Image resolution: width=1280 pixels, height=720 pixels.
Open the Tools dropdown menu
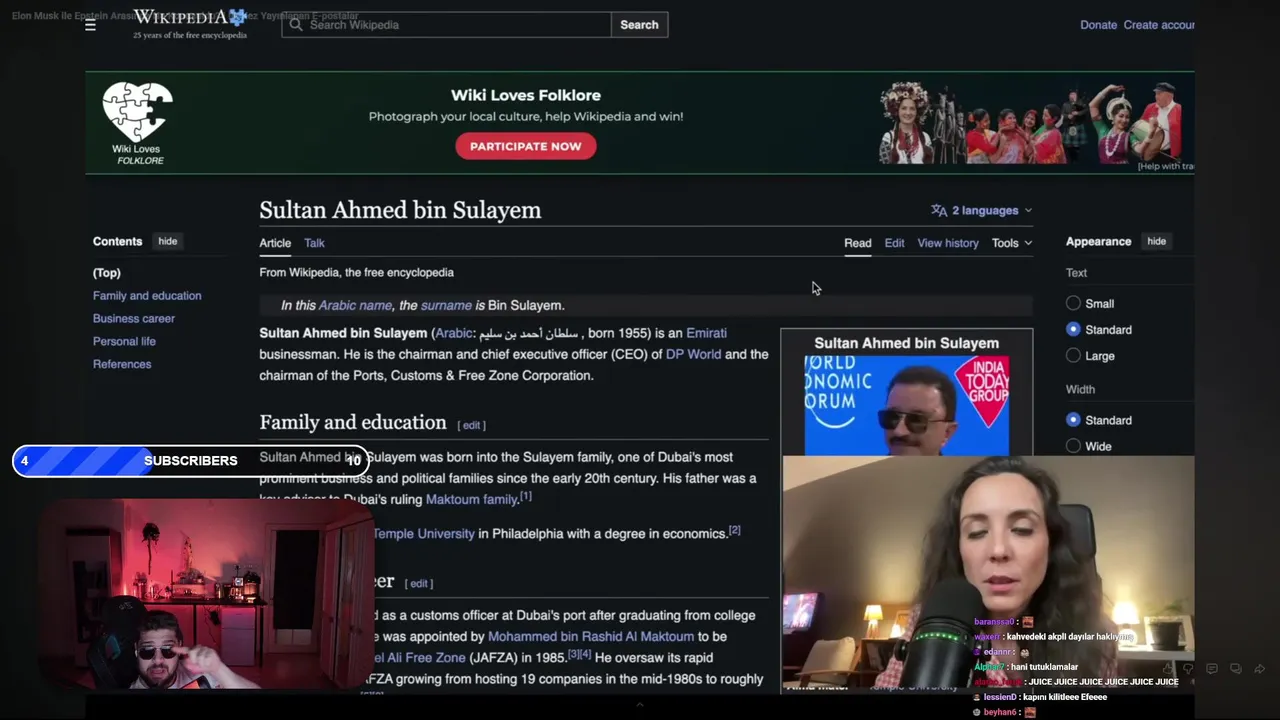click(1012, 243)
